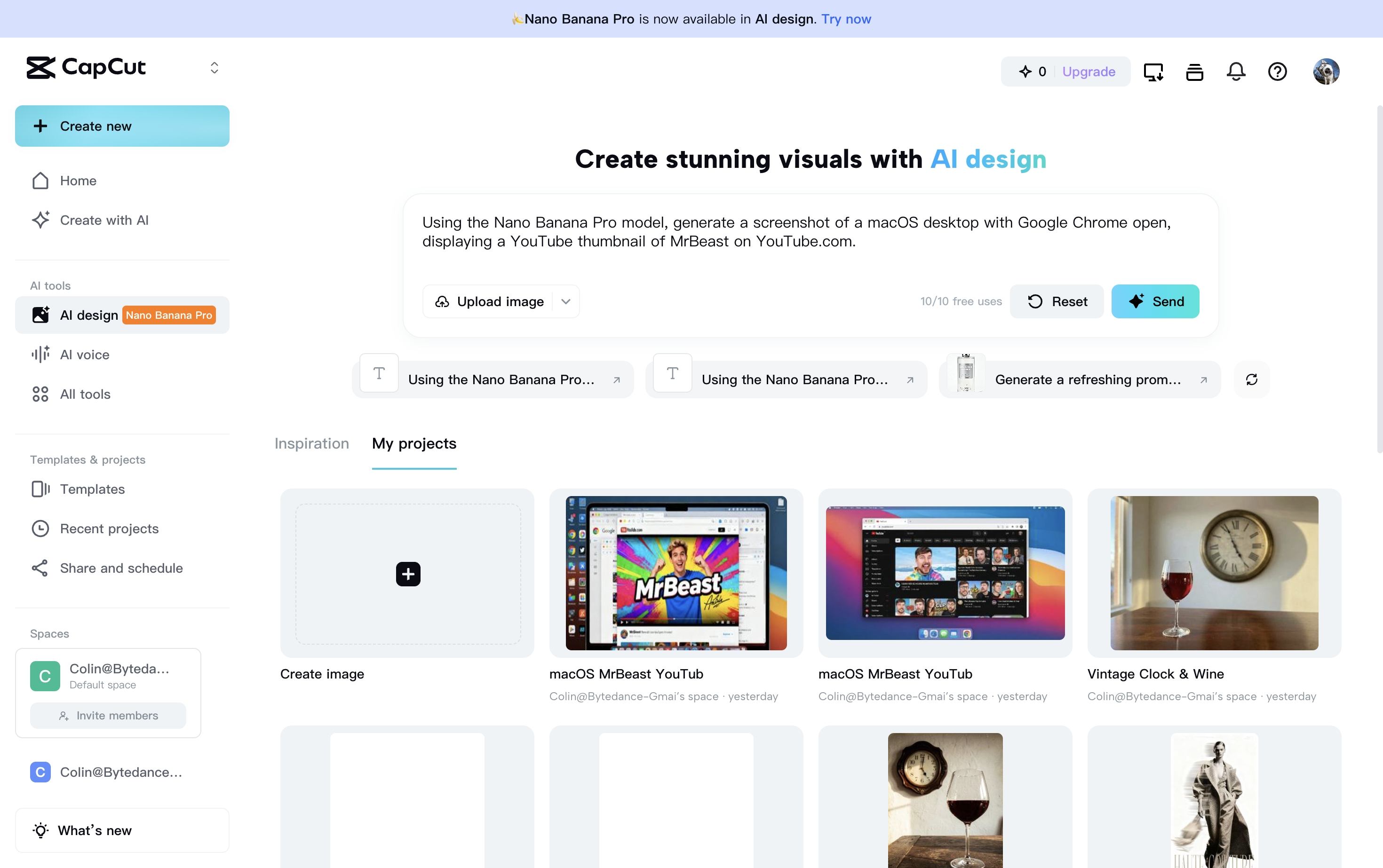Click the Create with AI sparkle icon
1383x868 pixels.
tap(40, 221)
